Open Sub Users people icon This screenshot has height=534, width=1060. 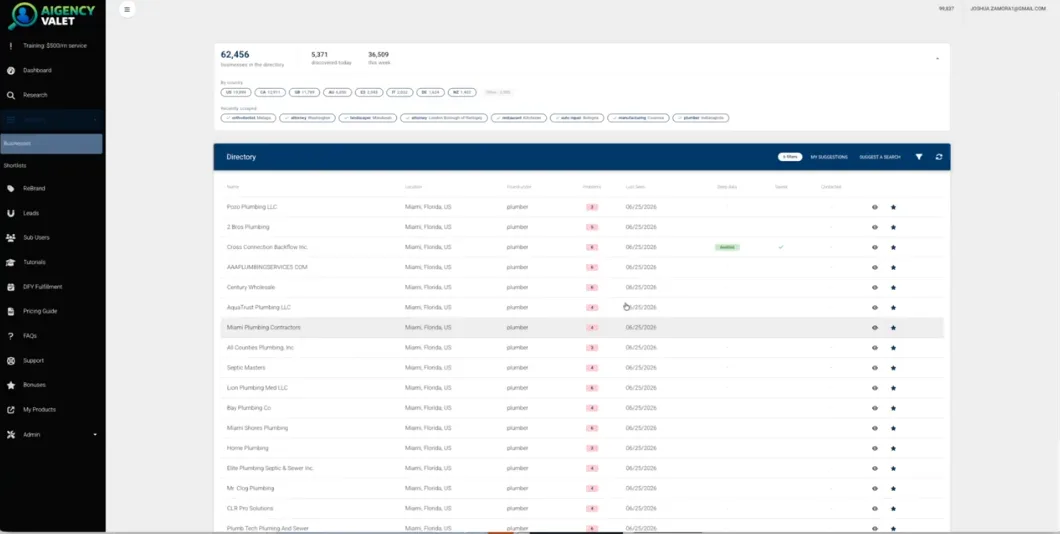11,238
